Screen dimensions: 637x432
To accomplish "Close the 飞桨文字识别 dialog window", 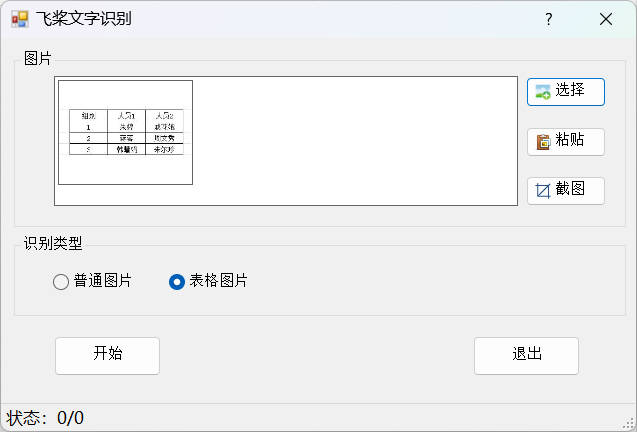I will click(x=605, y=19).
